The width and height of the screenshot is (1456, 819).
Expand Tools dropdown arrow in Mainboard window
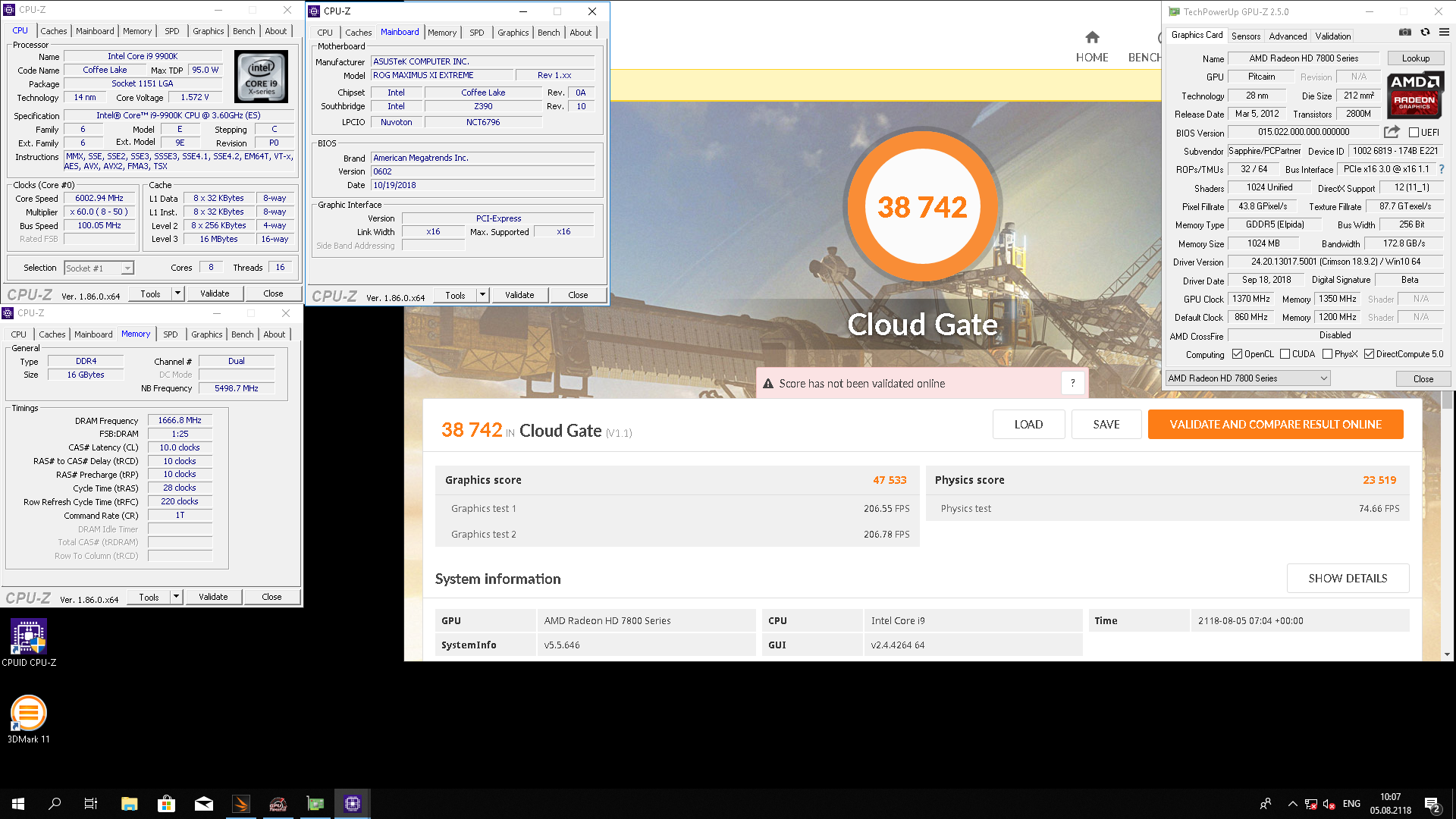coord(482,295)
